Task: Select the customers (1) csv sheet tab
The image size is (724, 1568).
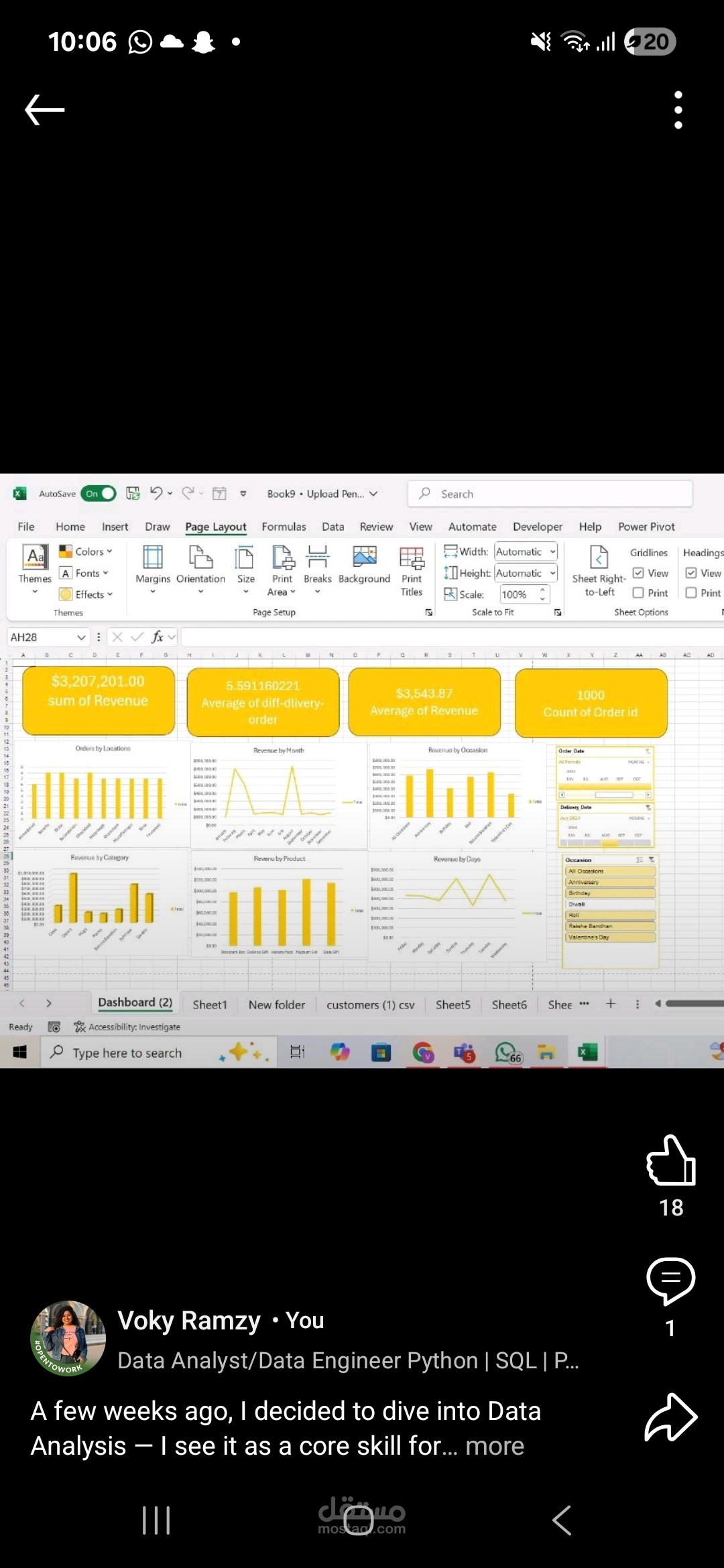Action: tap(371, 1004)
